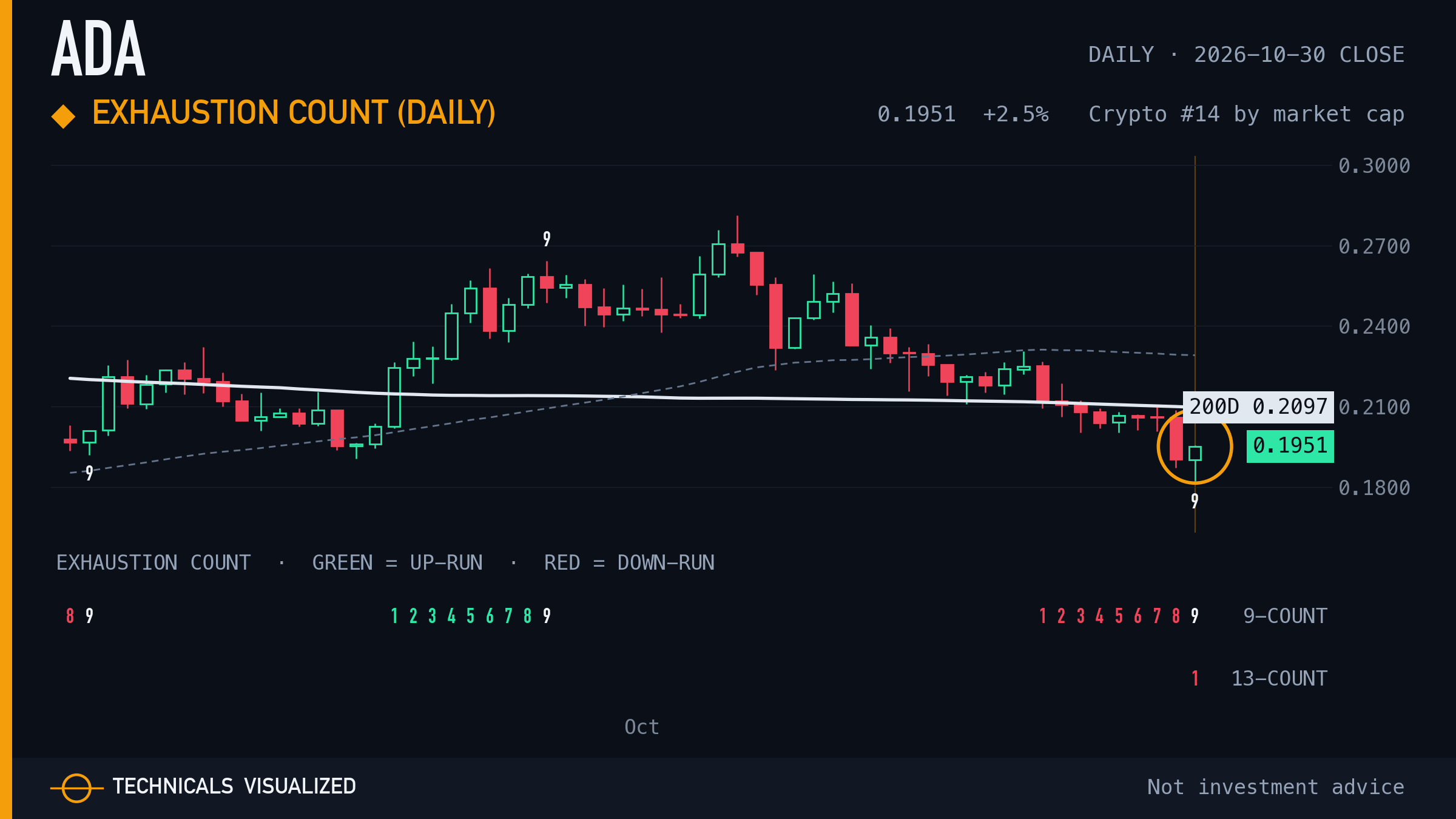1456x819 pixels.
Task: Click the green 5 in the up-run count
Action: pyautogui.click(x=470, y=616)
